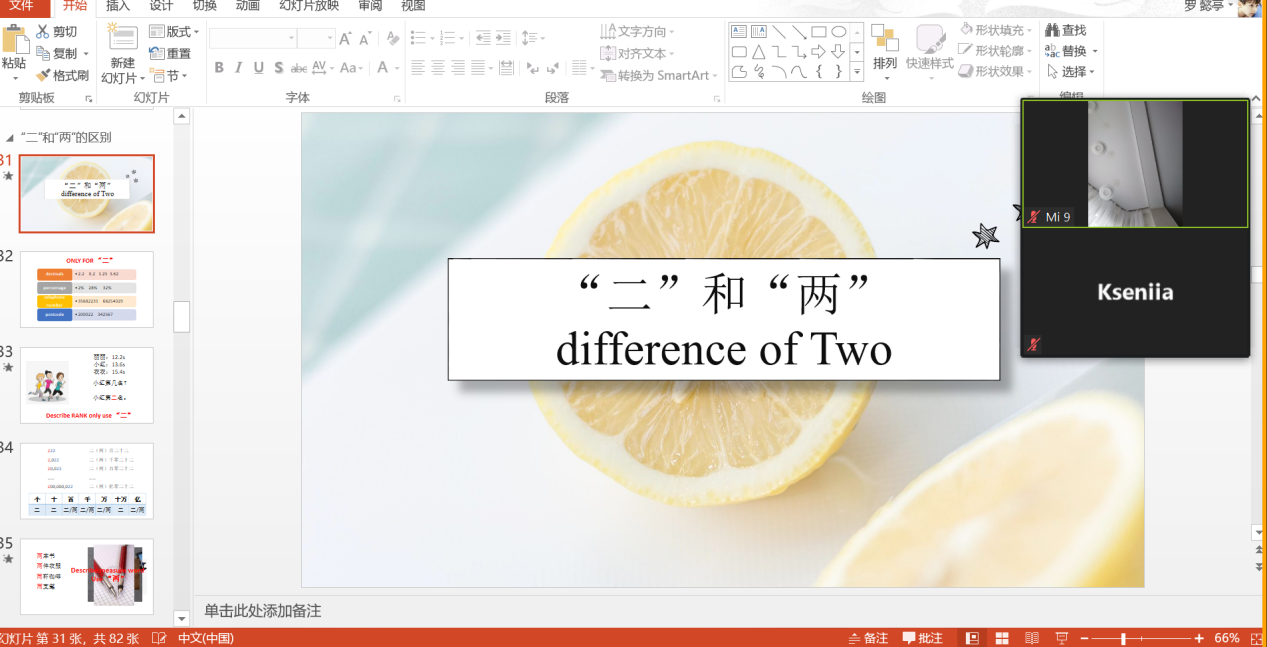The width and height of the screenshot is (1267, 647).
Task: Toggle Normal view in the status bar
Action: click(972, 638)
